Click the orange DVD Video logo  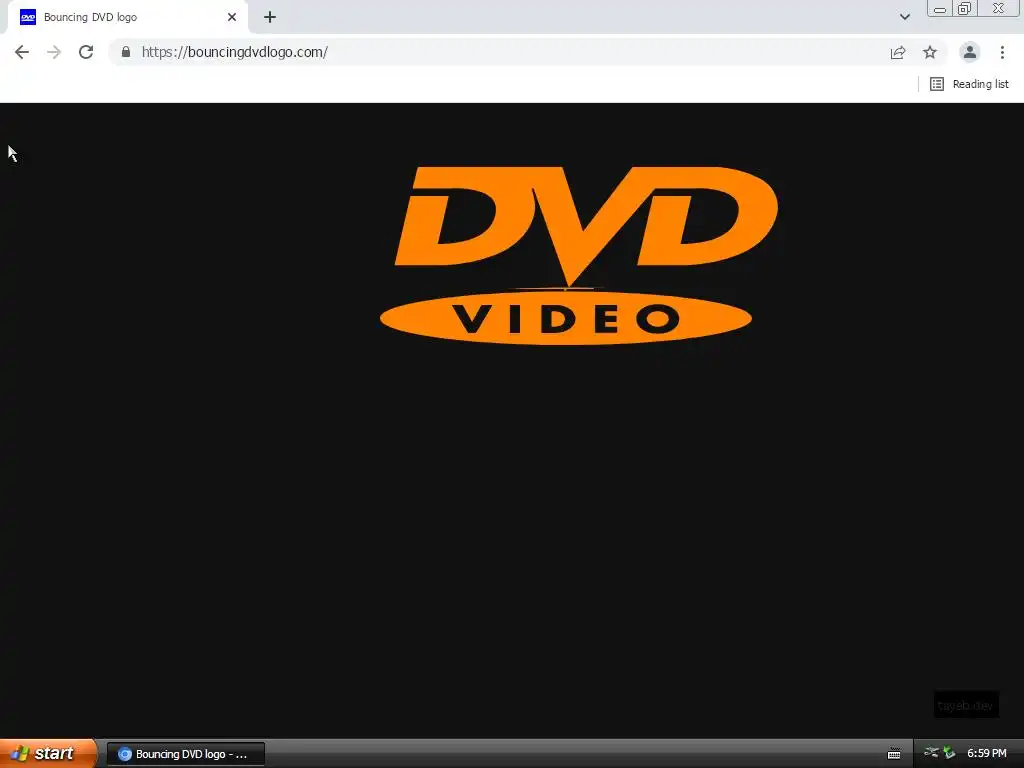(x=579, y=255)
